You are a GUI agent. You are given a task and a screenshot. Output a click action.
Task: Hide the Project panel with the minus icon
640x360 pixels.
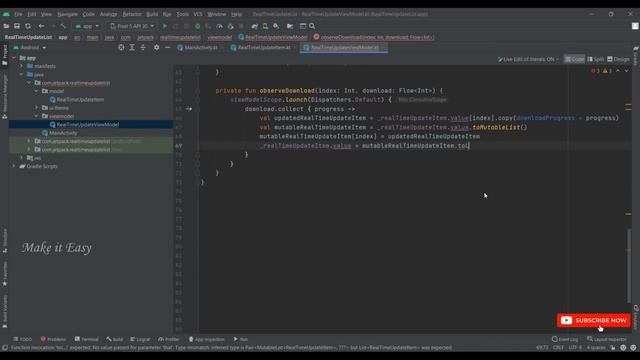pyautogui.click(x=167, y=48)
